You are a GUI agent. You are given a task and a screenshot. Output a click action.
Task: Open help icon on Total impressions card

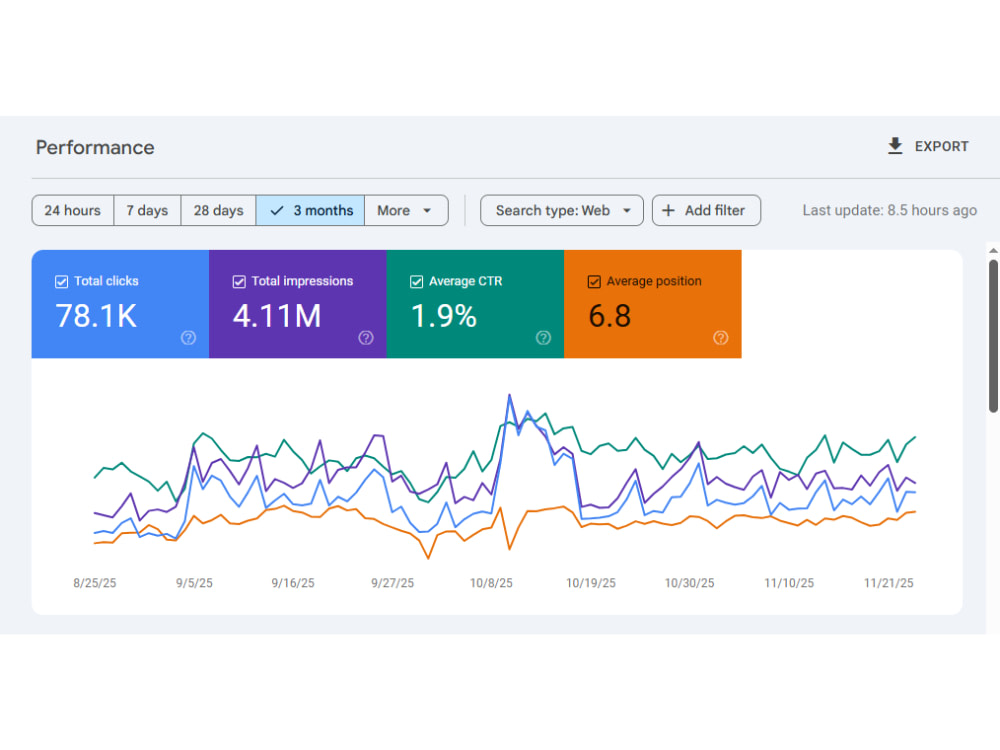pos(365,337)
